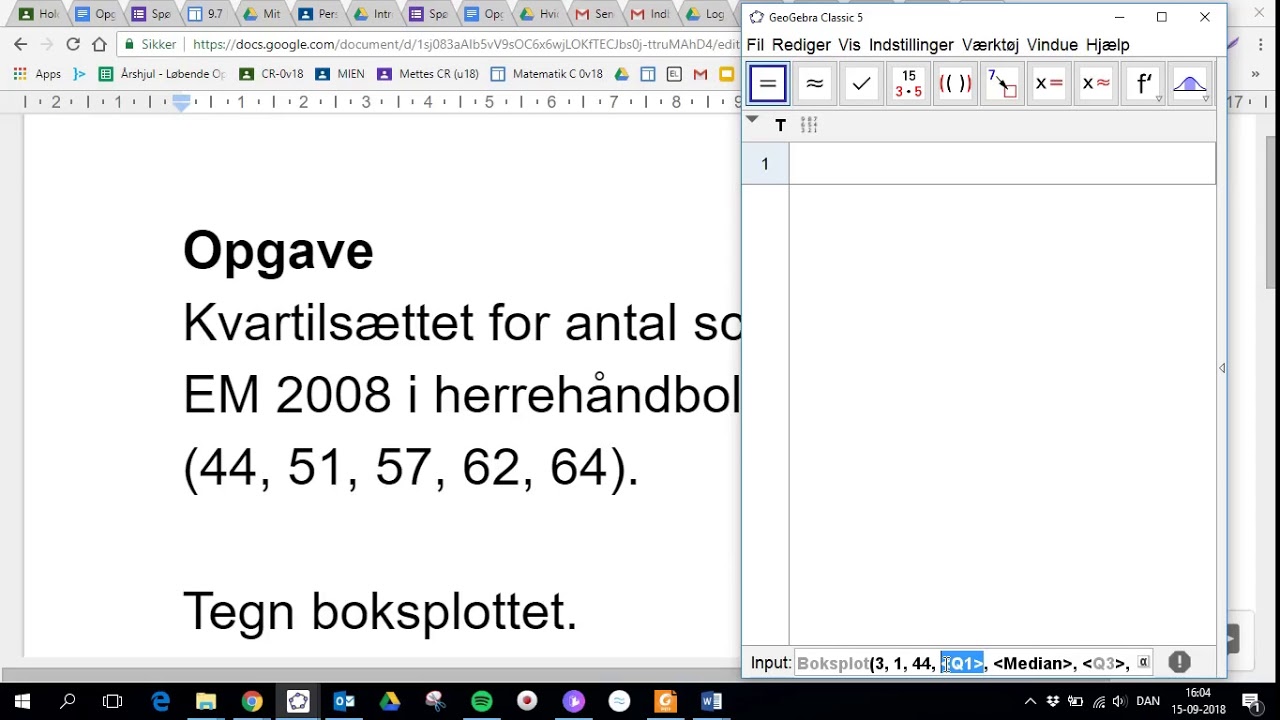Click the virtual keyboard icon in CAS style bar

[809, 125]
